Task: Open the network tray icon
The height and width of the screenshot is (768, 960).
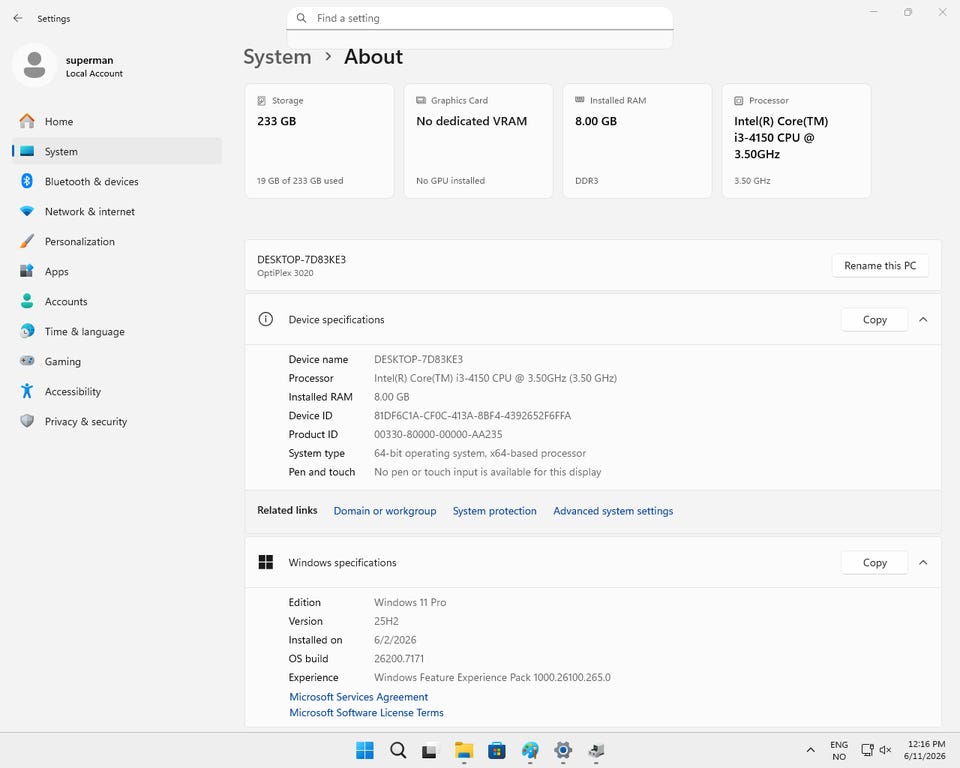Action: pos(868,750)
